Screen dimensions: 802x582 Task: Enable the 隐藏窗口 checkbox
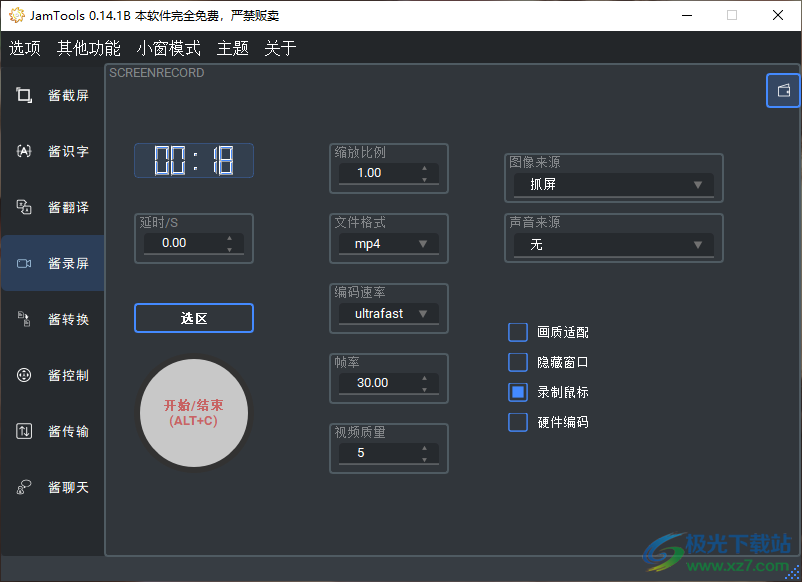pos(518,362)
